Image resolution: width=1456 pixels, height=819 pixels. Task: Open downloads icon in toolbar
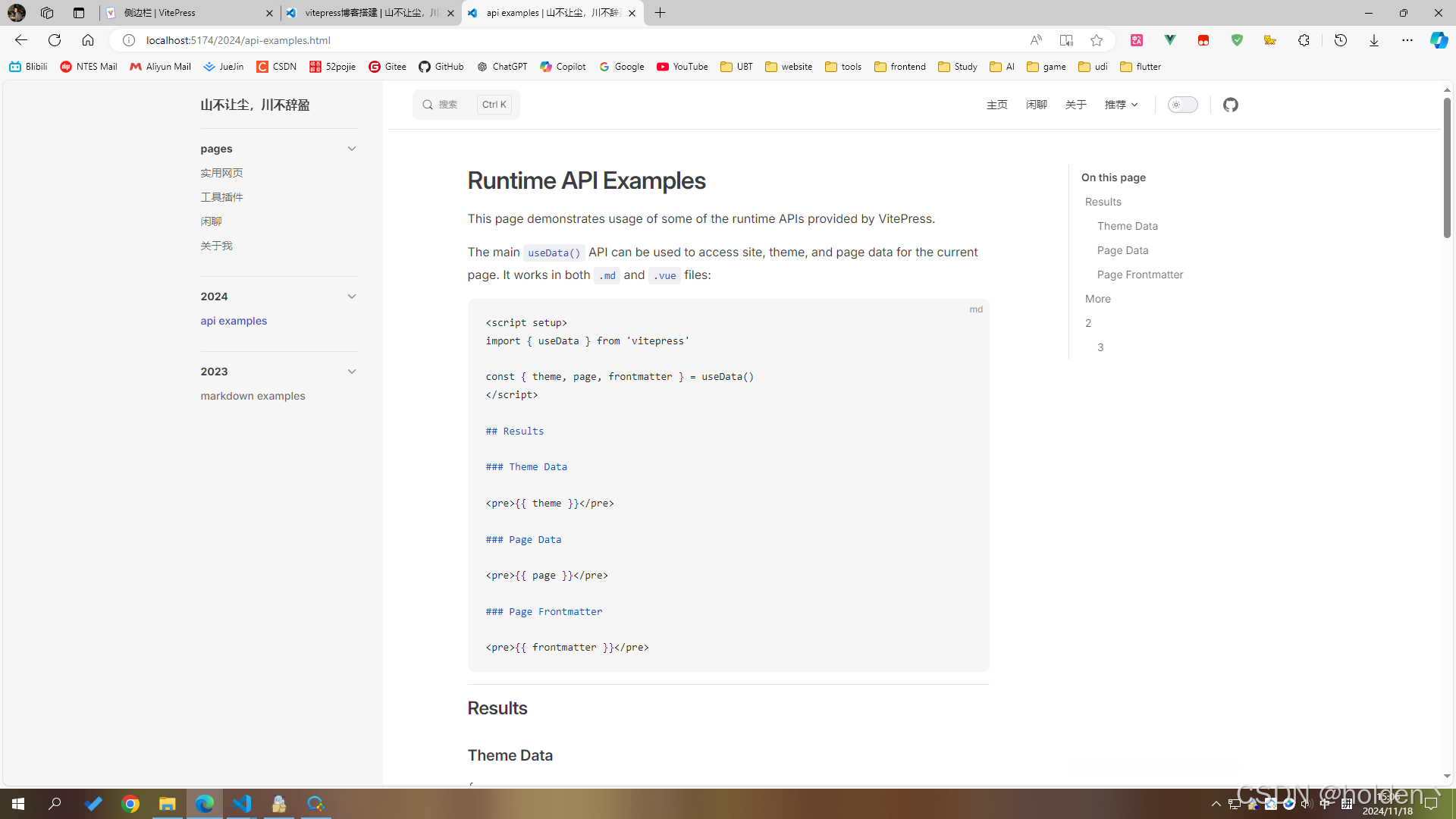(1373, 40)
